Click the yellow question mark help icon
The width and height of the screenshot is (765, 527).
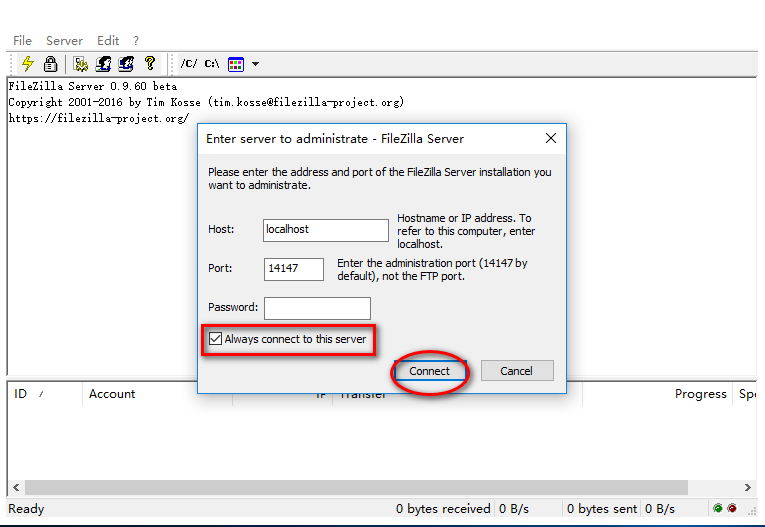(x=150, y=63)
